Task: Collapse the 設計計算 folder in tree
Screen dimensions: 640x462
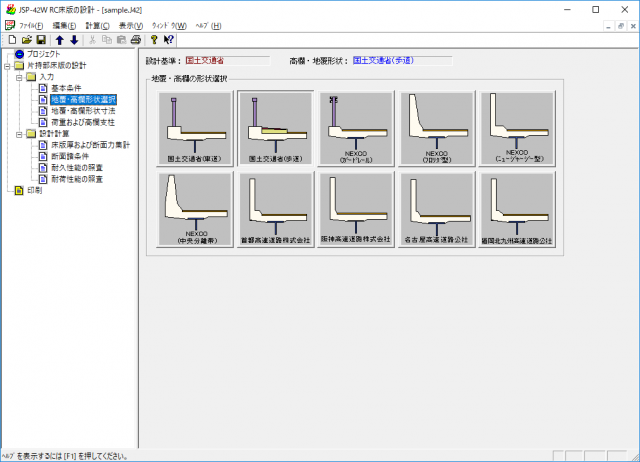Action: pyautogui.click(x=18, y=133)
